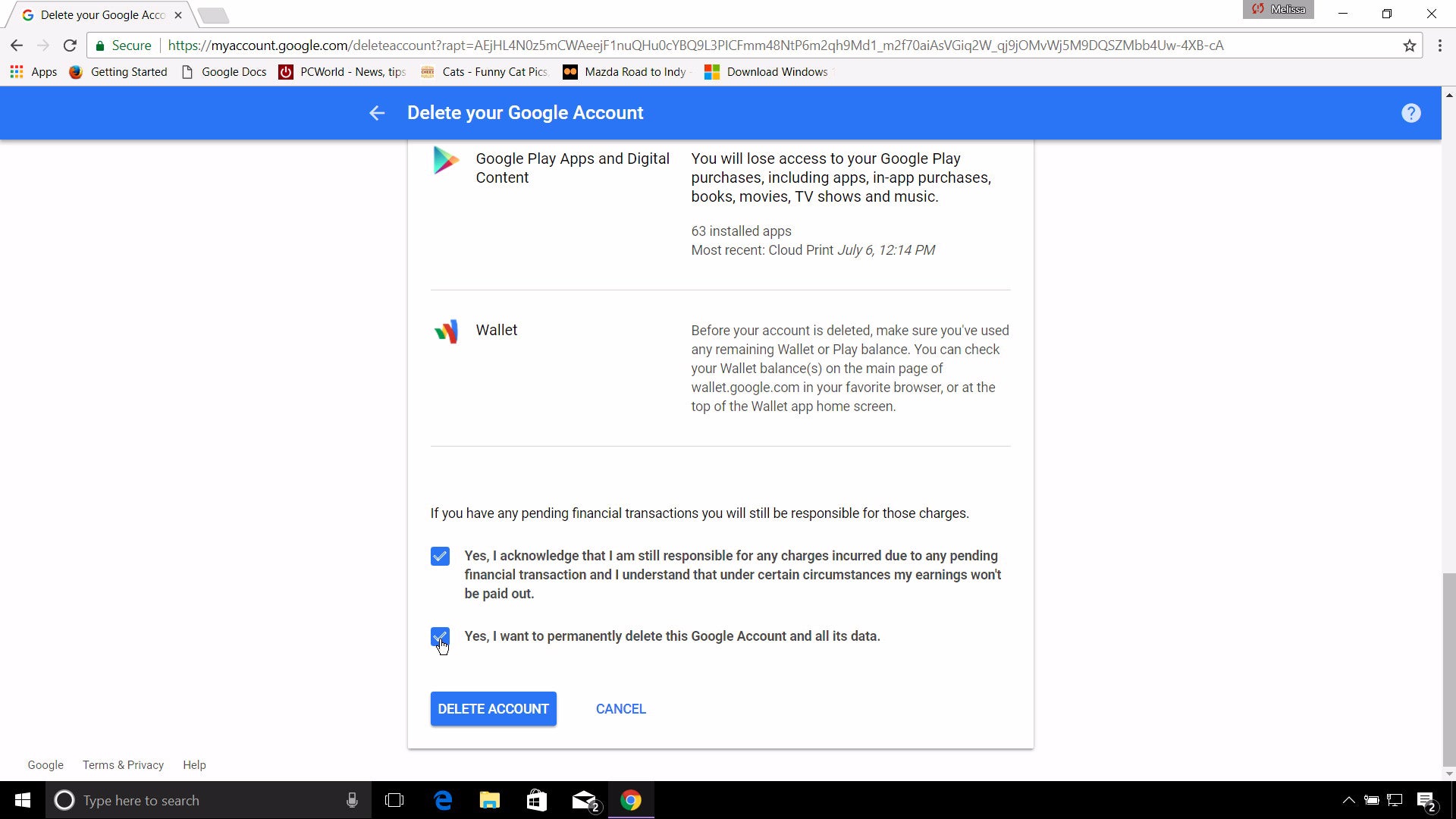The image size is (1456, 819).
Task: Click the Wallet heading text
Action: coord(497,330)
